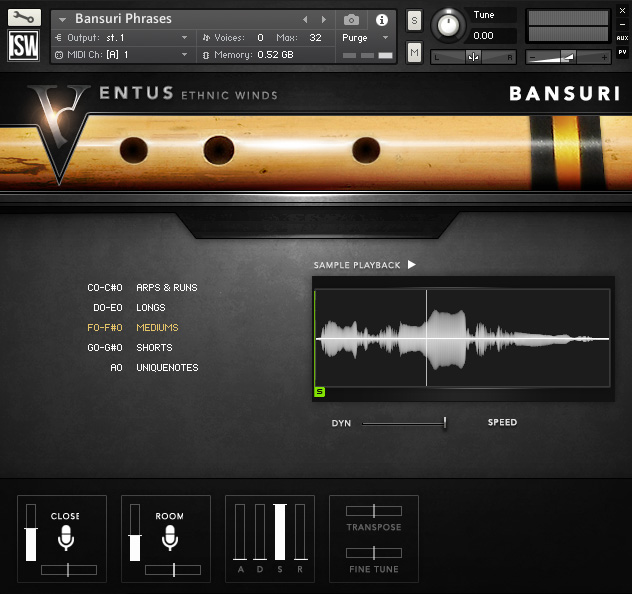Screen dimensions: 632x594
Task: Toggle the Mute M button
Action: click(x=414, y=52)
